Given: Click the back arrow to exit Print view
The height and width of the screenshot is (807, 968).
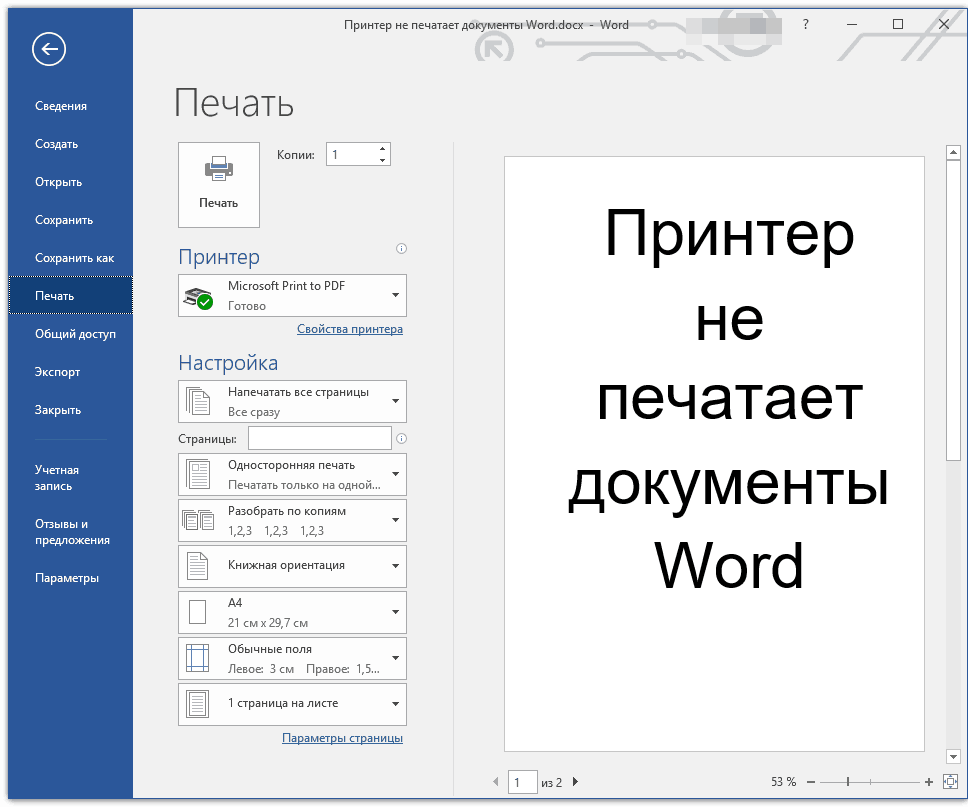Looking at the screenshot, I should coord(48,49).
